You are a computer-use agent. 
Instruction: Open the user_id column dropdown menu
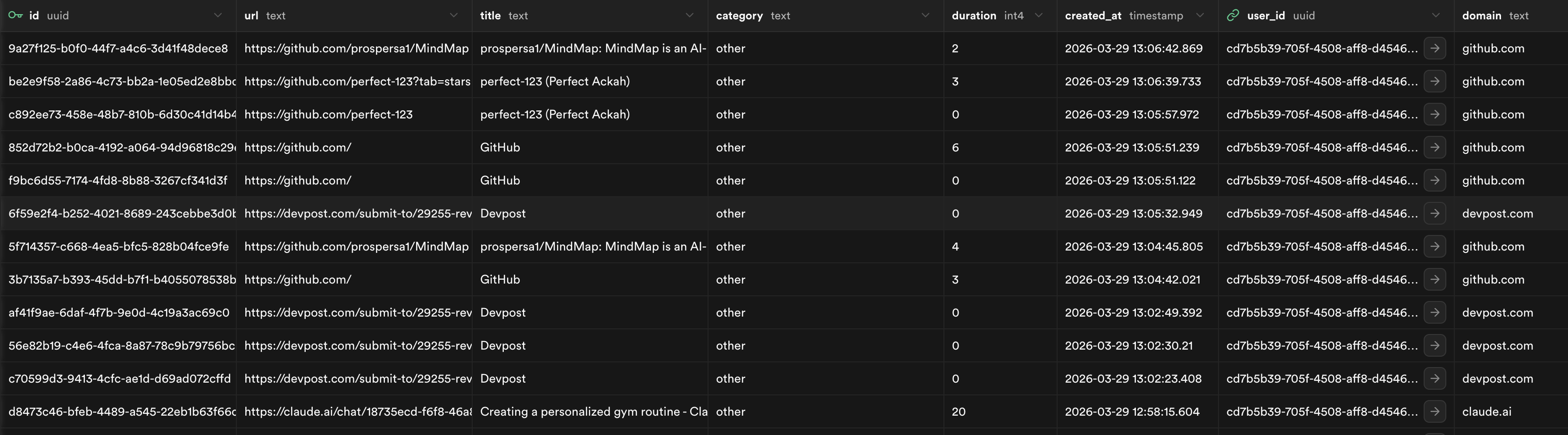(1435, 15)
